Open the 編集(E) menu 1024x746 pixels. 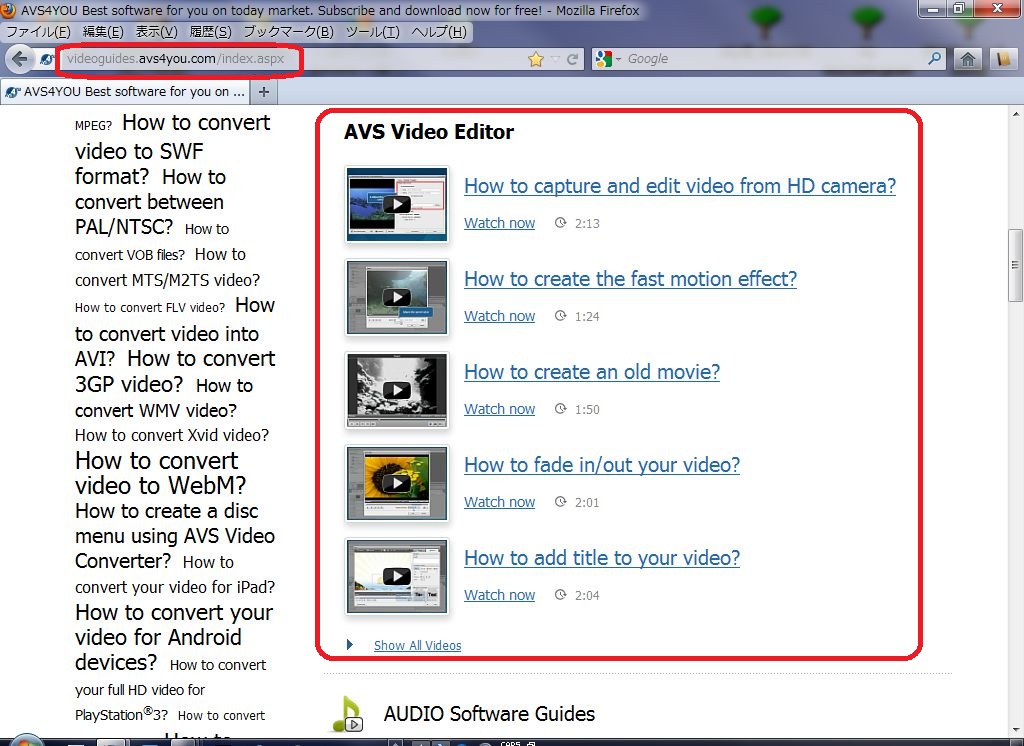103,32
